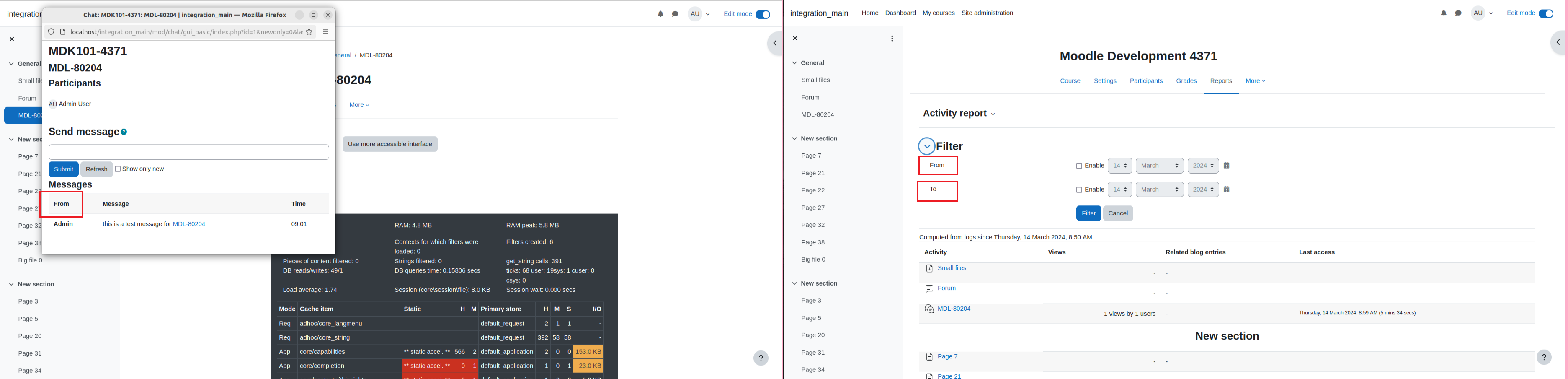Screen dimensions: 1568x379
Task: Check the To Enable checkbox
Action: 1079,189
